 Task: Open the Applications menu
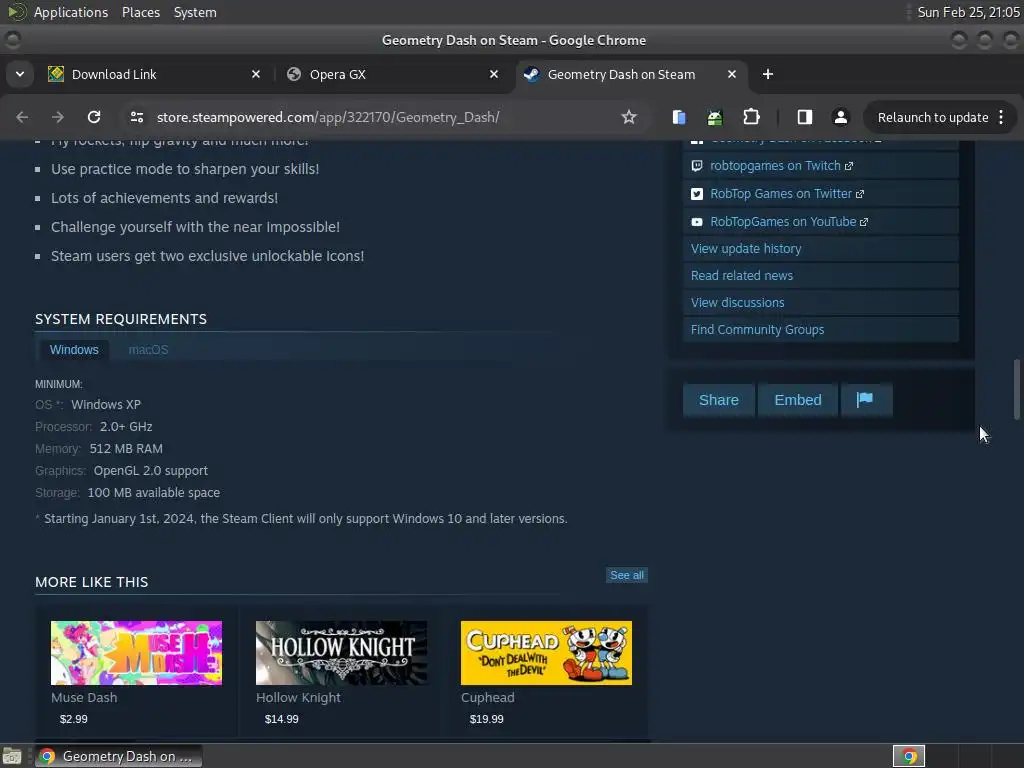[x=71, y=12]
